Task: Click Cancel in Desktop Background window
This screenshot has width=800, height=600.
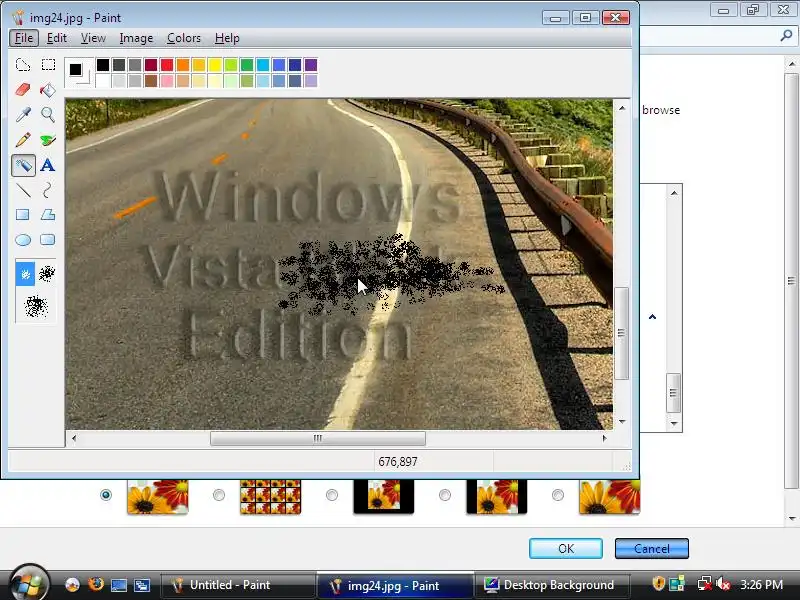Action: tap(652, 548)
